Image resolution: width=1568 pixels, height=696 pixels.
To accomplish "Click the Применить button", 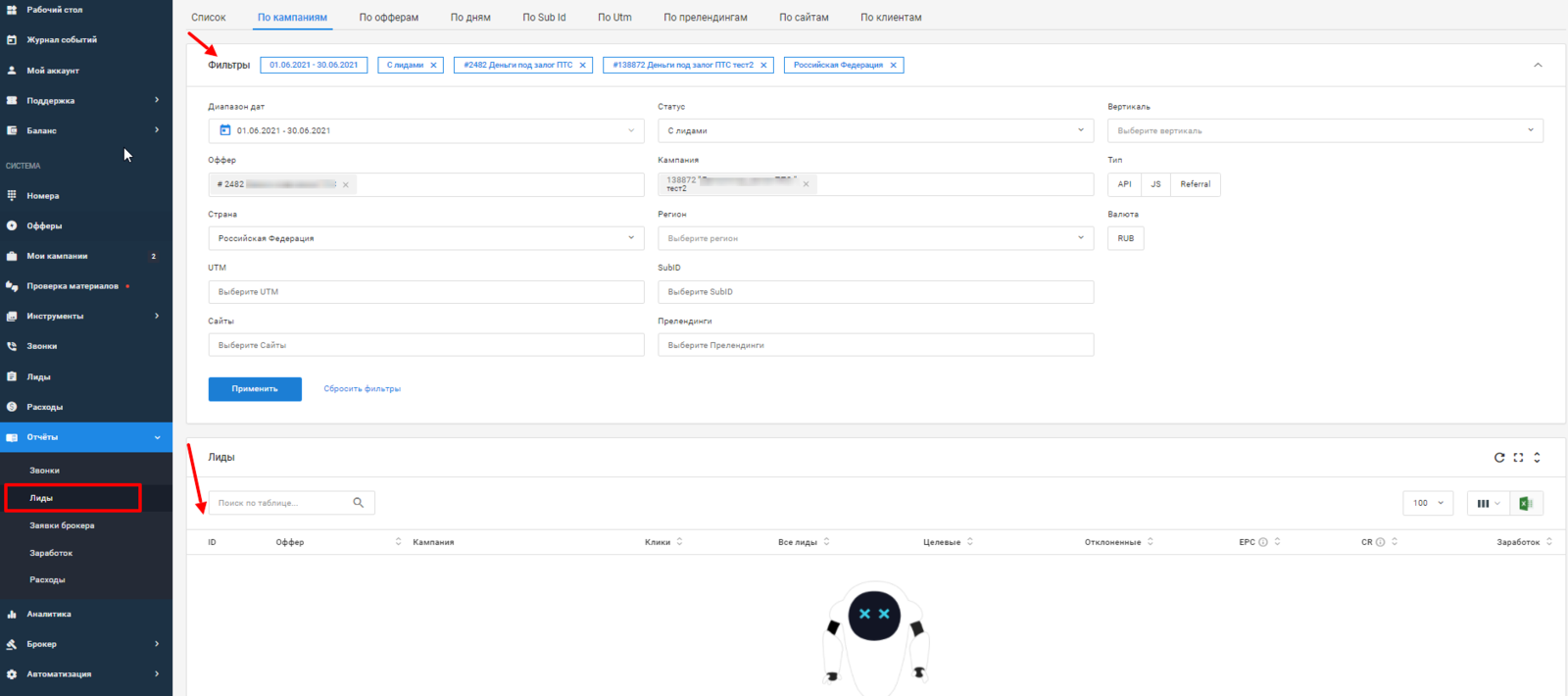I will coord(255,389).
